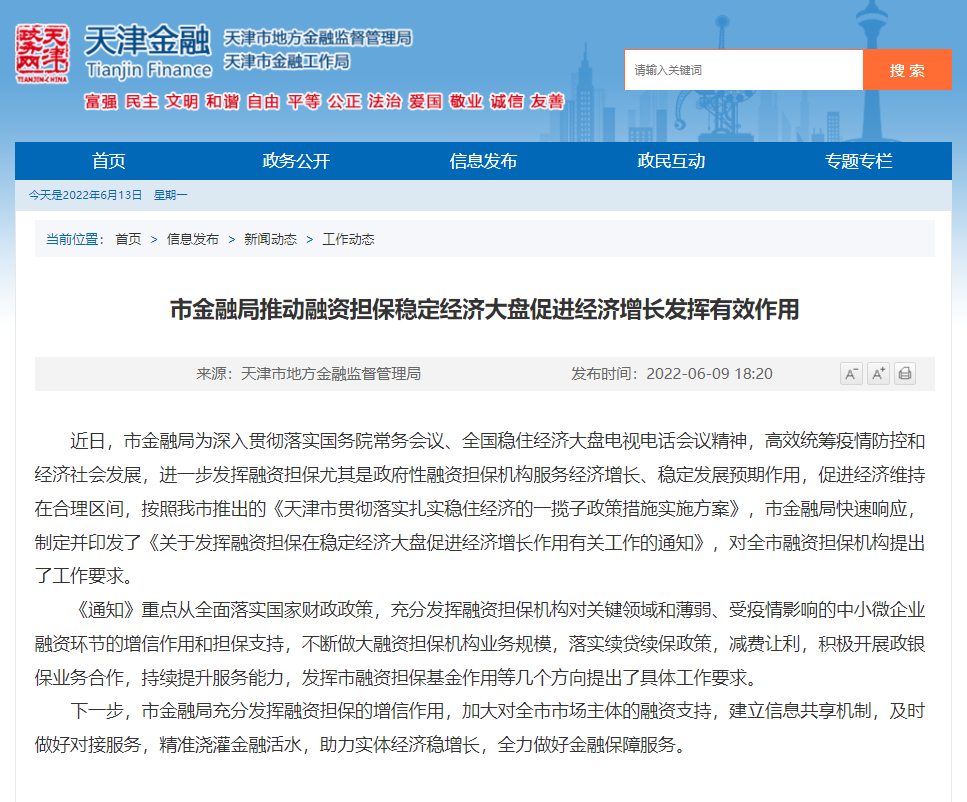Open the 信息发布 navigation menu item

pos(483,161)
